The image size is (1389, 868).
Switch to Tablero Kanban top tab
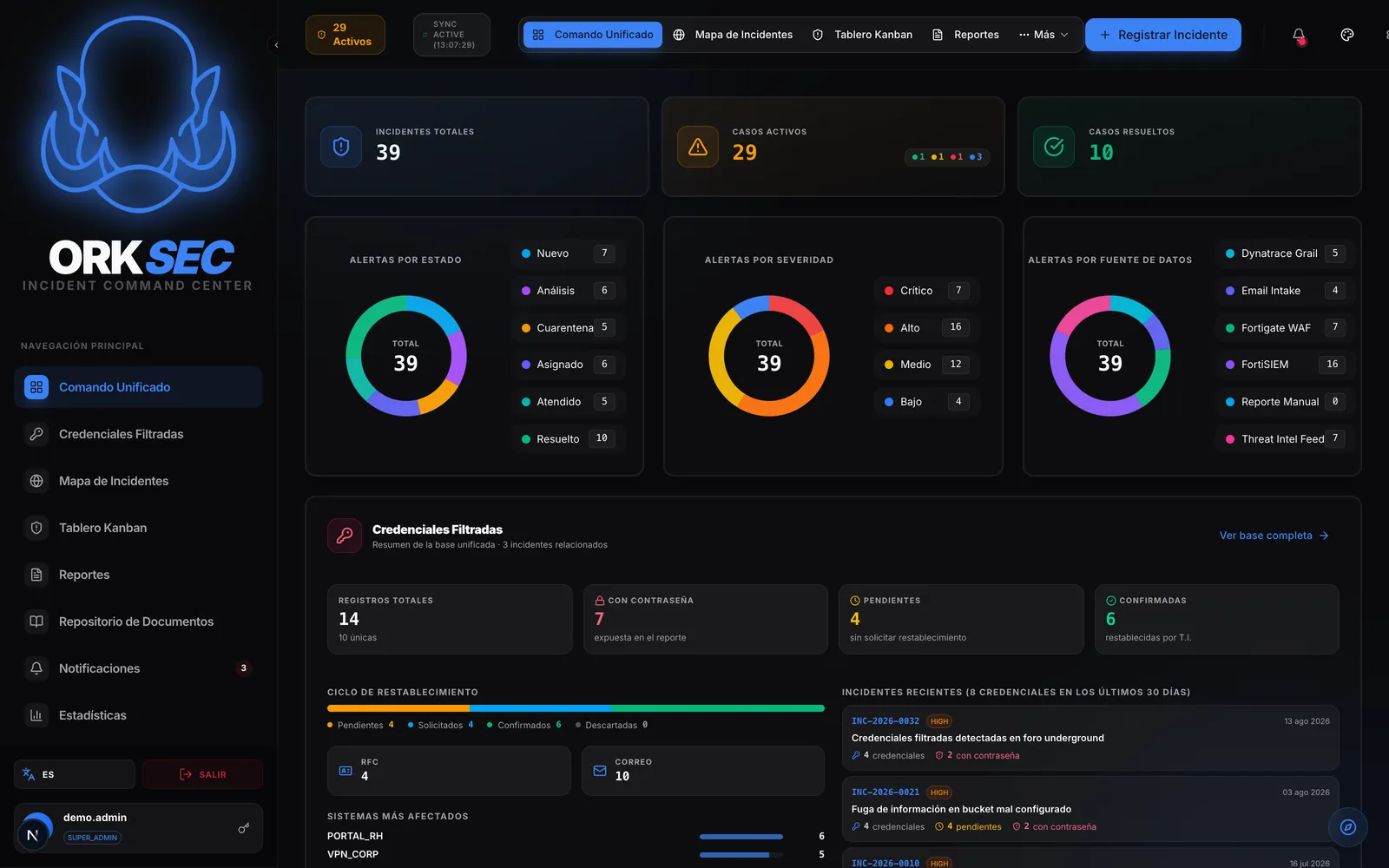862,35
